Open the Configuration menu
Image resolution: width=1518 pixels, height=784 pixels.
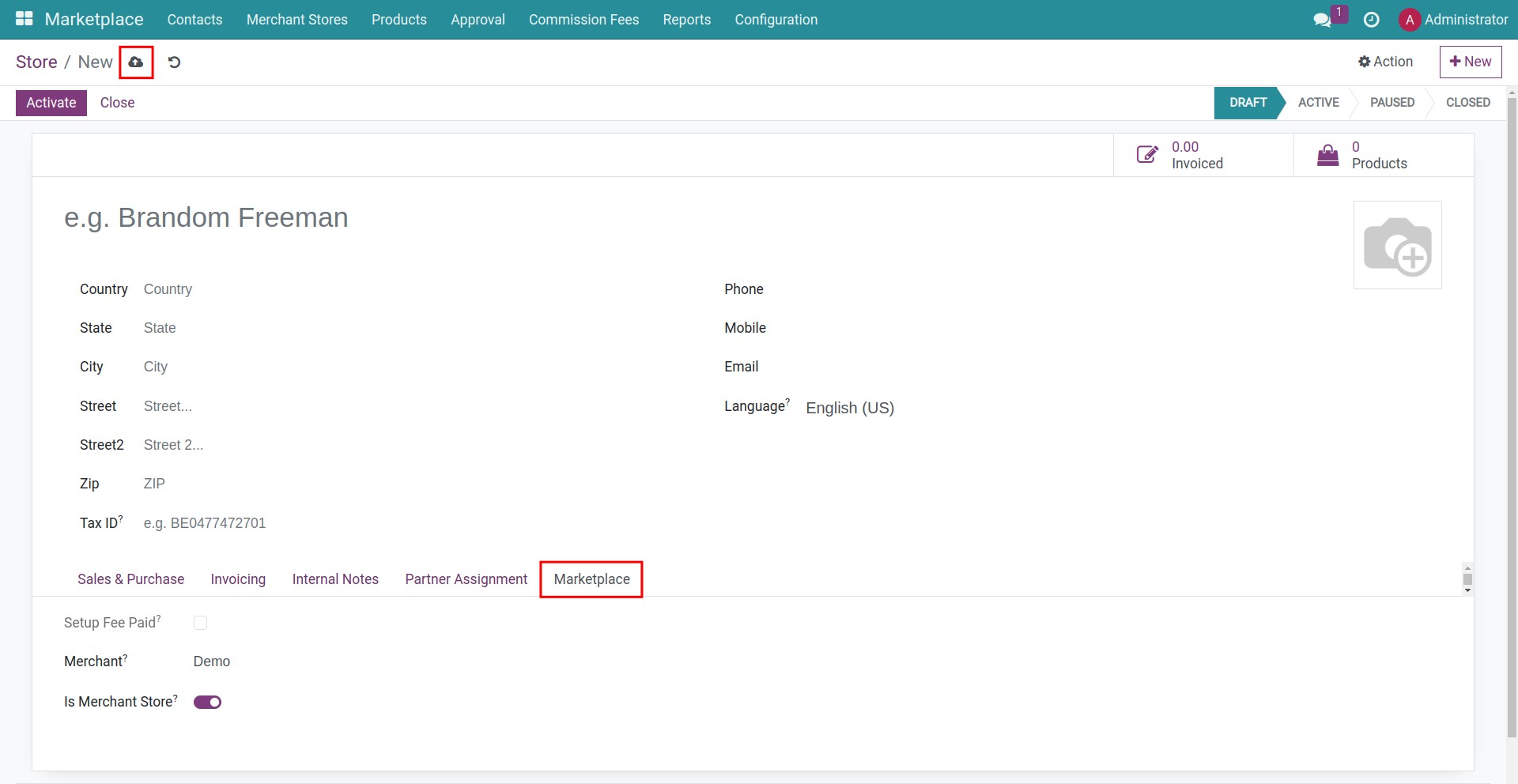[776, 20]
